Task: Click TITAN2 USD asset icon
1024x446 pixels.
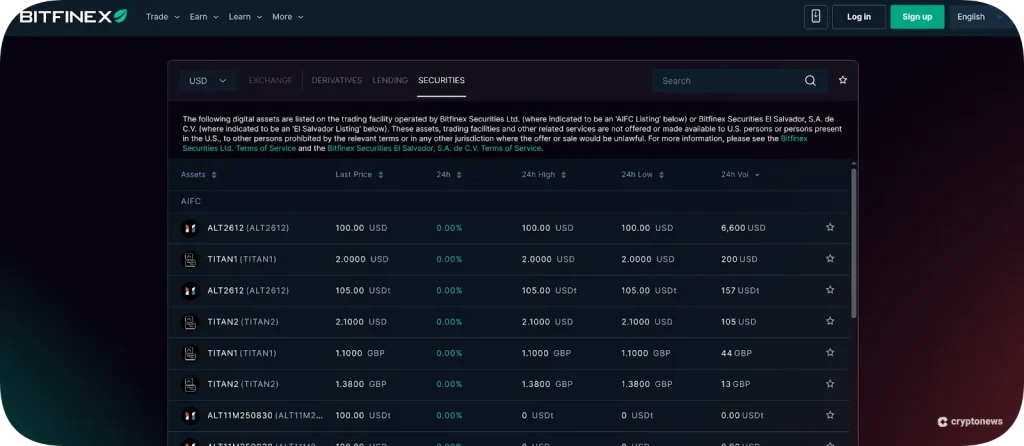Action: point(189,322)
